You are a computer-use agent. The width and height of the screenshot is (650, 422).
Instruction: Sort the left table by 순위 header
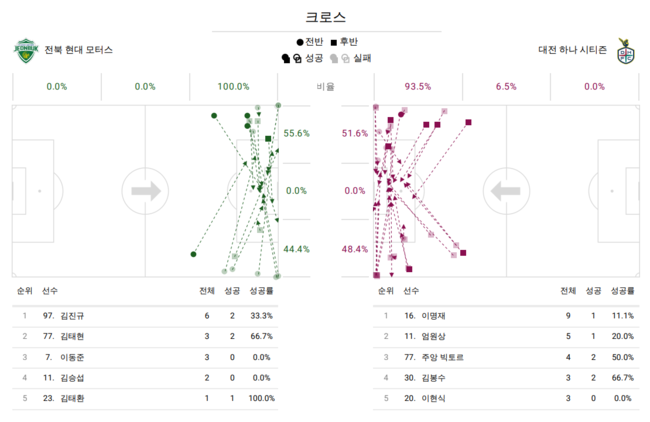tap(24, 291)
